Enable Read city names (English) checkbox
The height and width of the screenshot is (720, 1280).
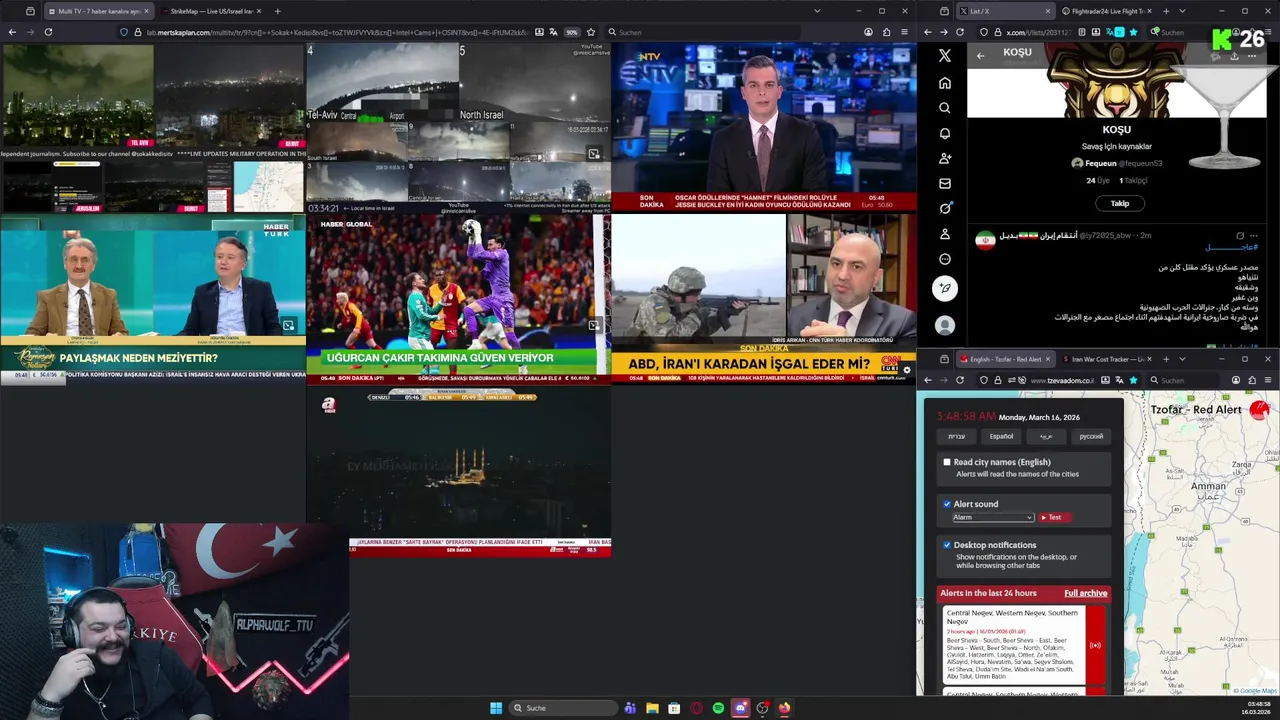[947, 462]
